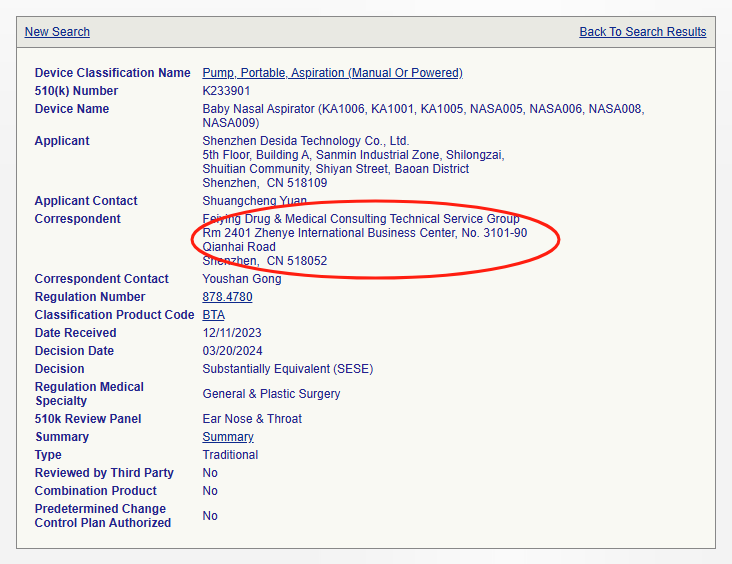Click applicant contact Shuangcheng Yuan
The width and height of the screenshot is (732, 564).
[x=254, y=201]
